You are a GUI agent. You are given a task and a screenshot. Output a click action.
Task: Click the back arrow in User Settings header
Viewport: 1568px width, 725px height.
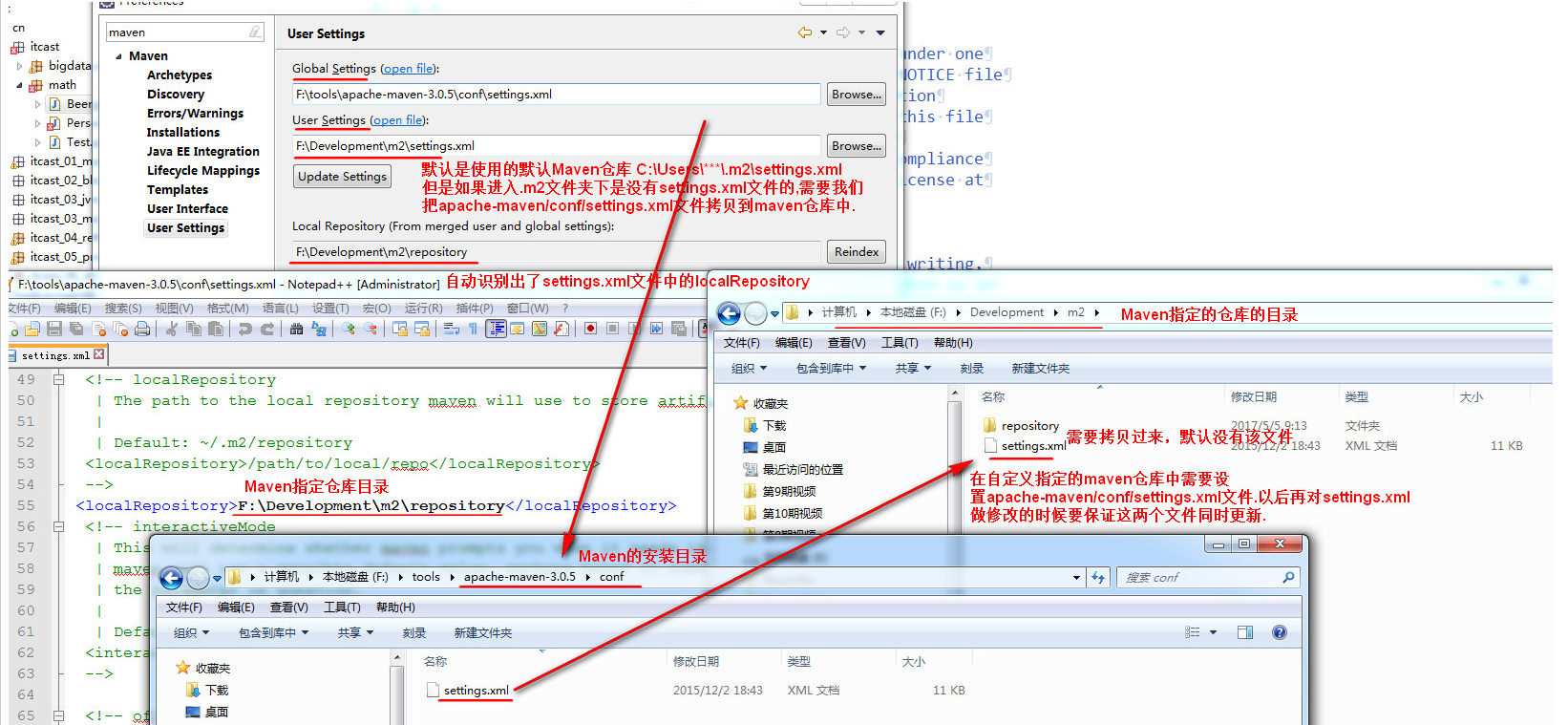(805, 32)
